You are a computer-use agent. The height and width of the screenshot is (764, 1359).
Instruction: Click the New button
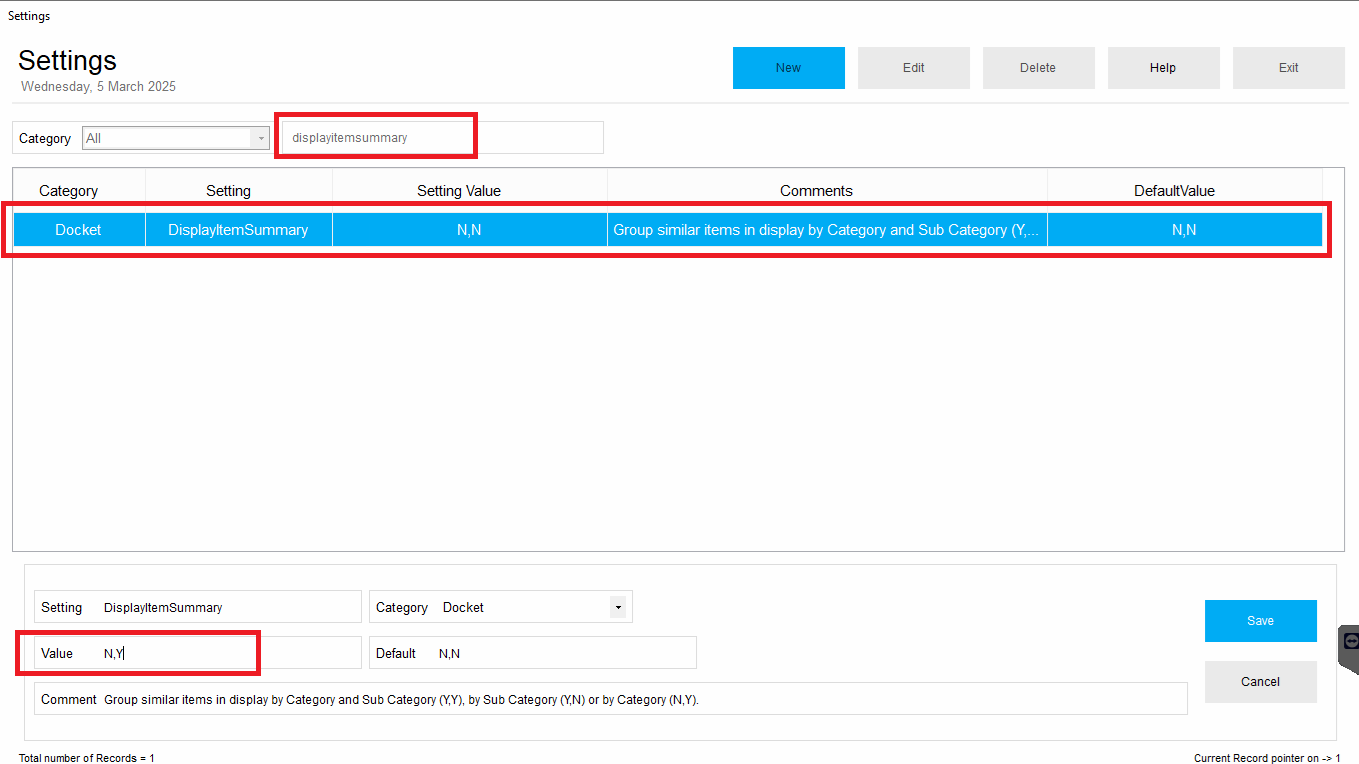[x=788, y=68]
